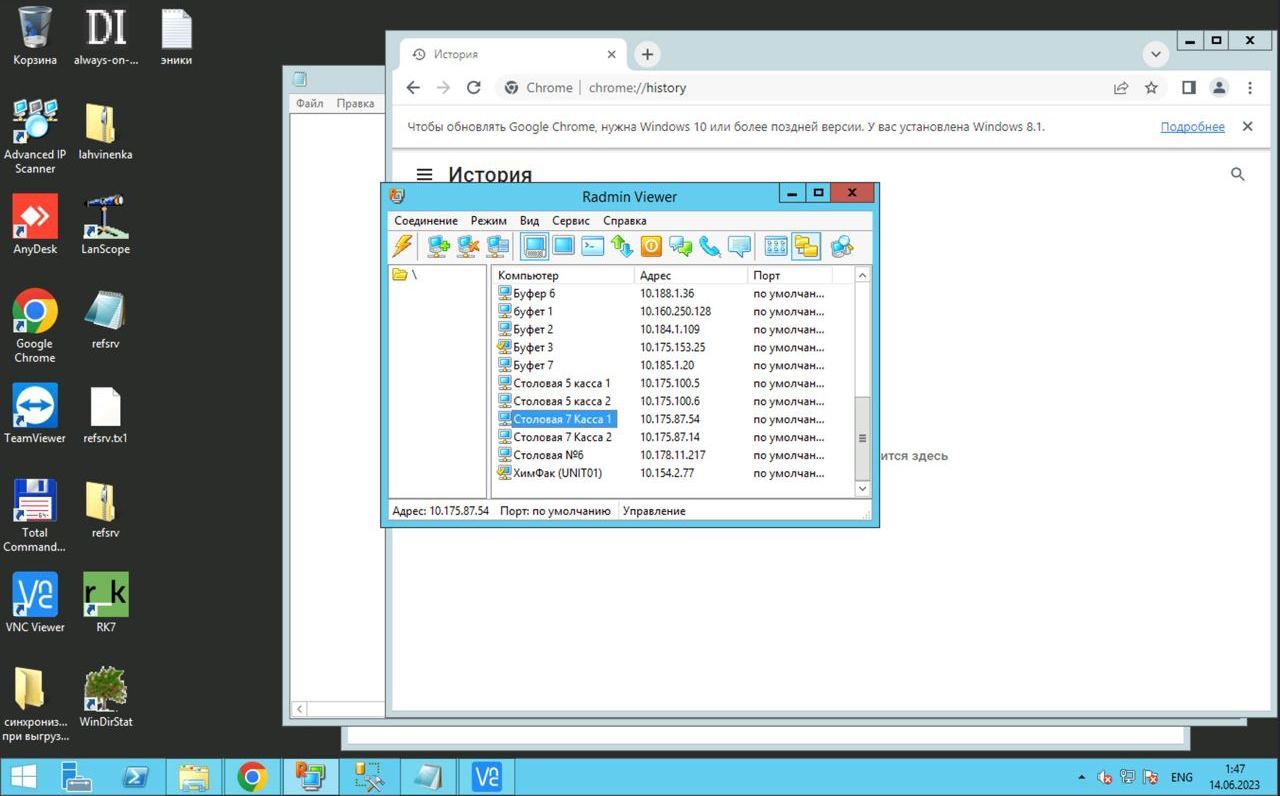Open the Advanced IP Scanner desktop shortcut
Image resolution: width=1280 pixels, height=796 pixels.
coord(35,136)
